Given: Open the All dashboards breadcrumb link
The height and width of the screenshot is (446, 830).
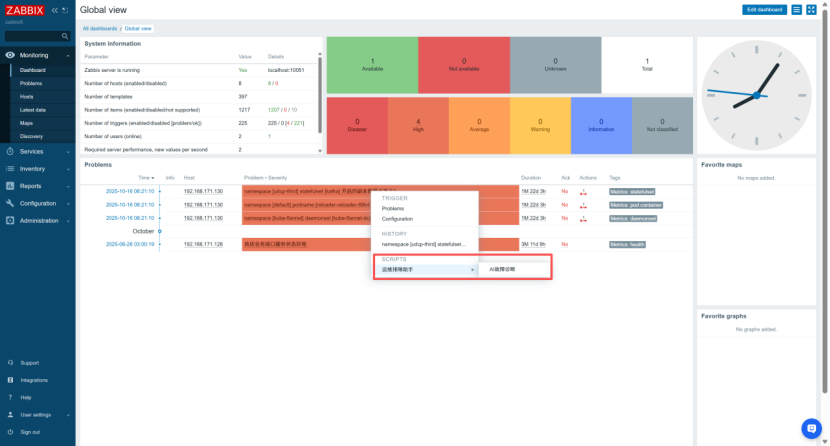Looking at the screenshot, I should pyautogui.click(x=99, y=28).
